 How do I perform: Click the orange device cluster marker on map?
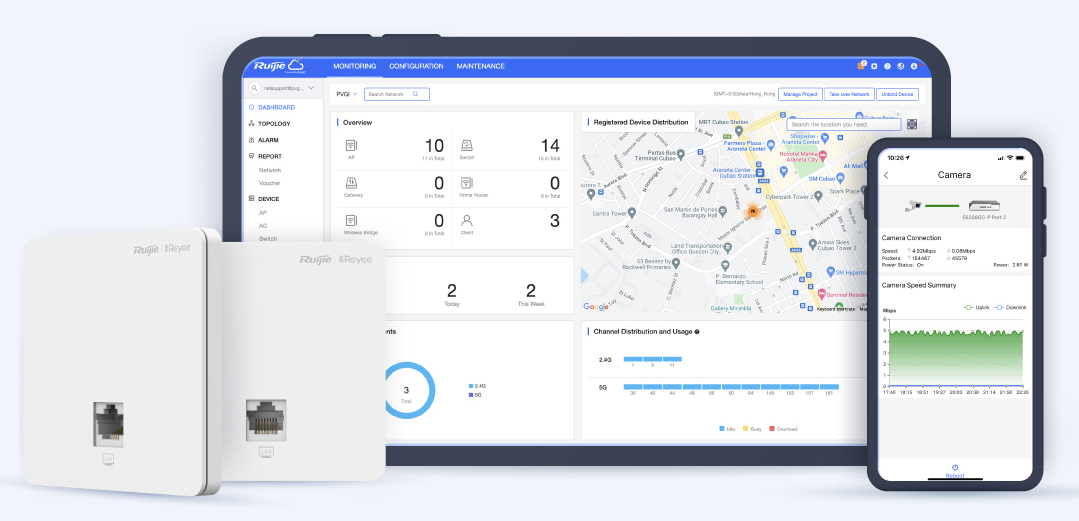[x=753, y=211]
